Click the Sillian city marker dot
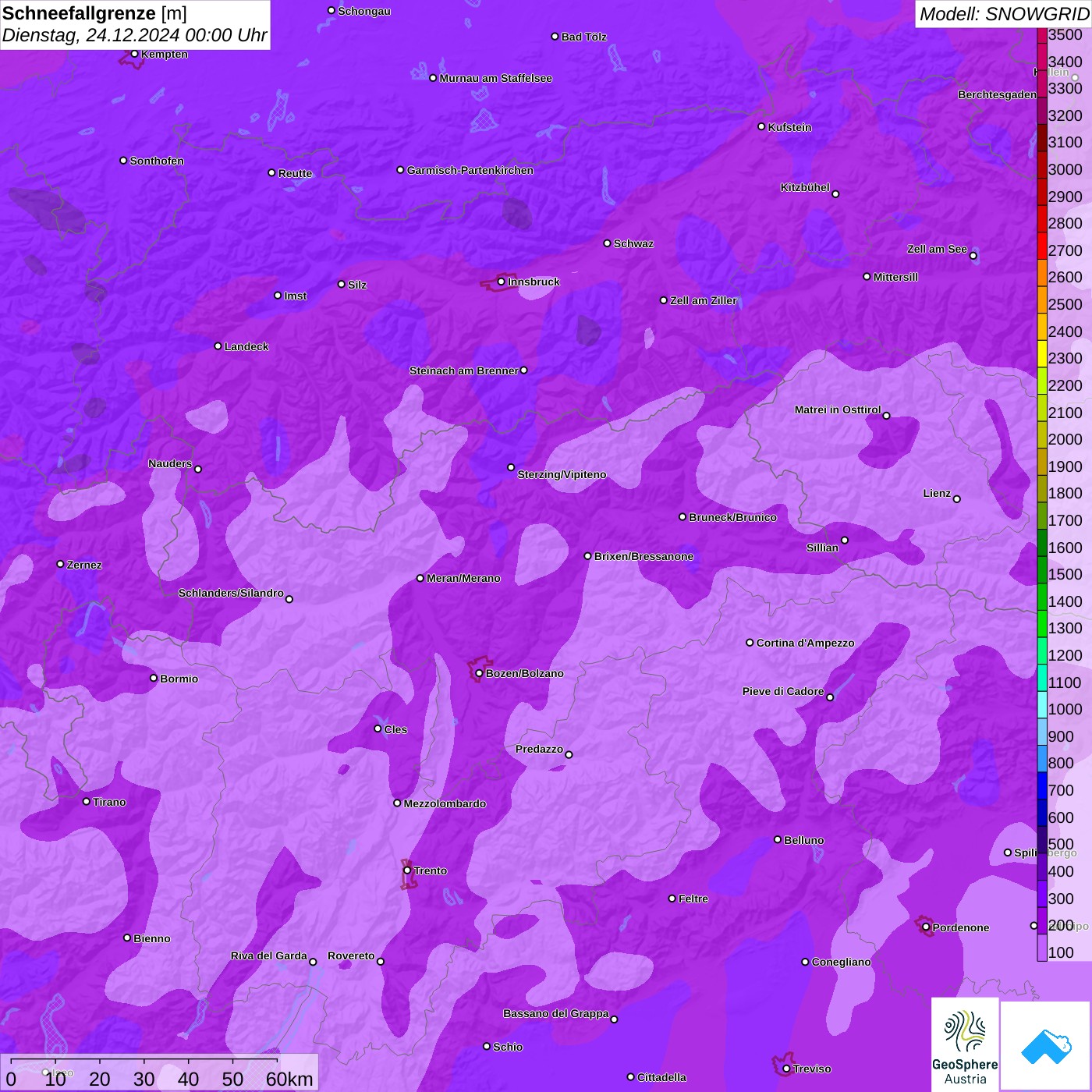Viewport: 1092px width, 1092px height. [845, 540]
